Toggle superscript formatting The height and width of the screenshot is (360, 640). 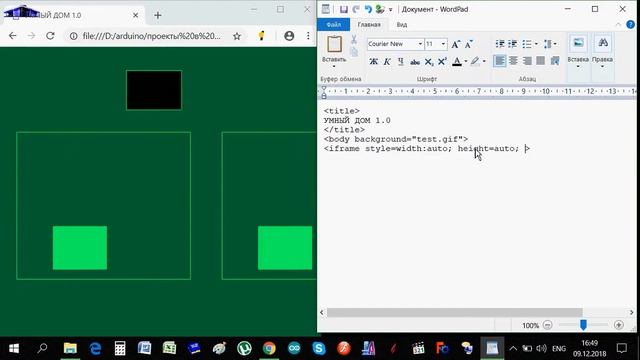(442, 62)
